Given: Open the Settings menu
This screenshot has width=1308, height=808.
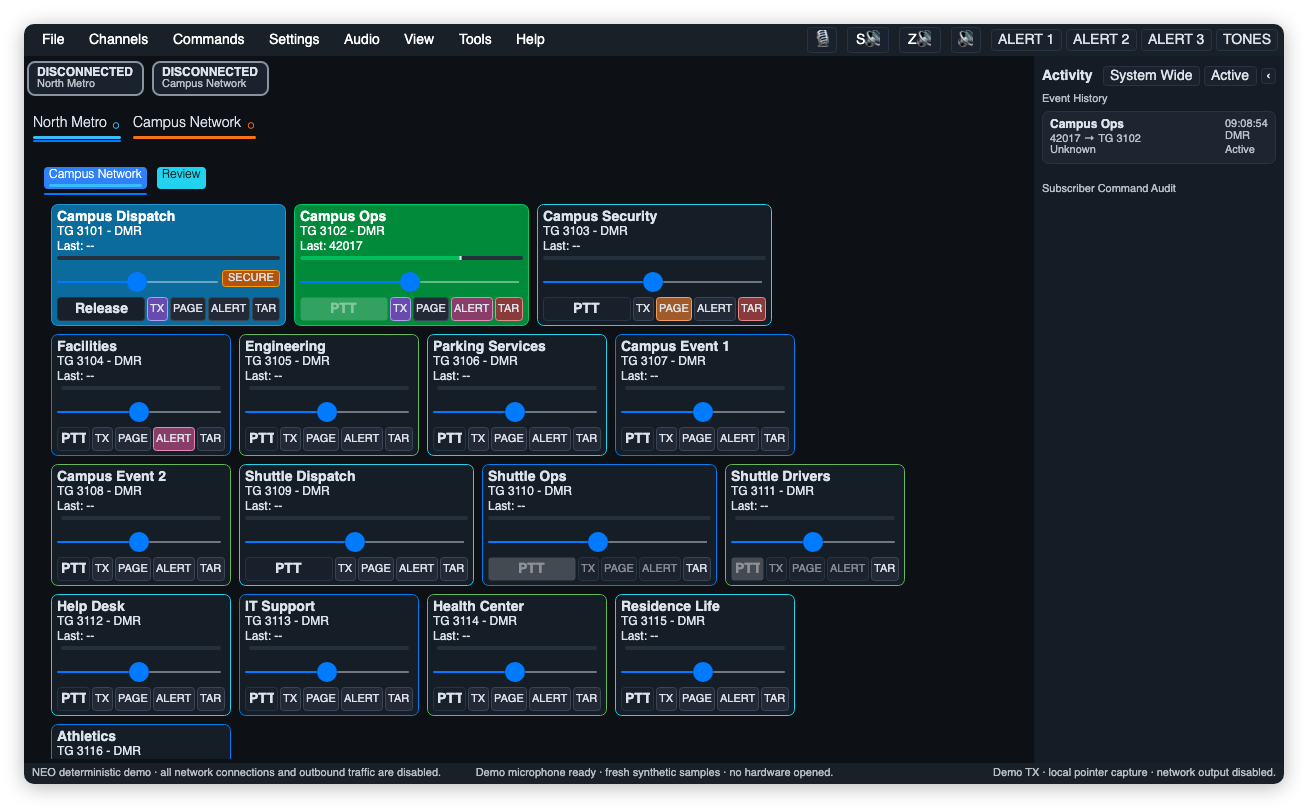Looking at the screenshot, I should point(294,40).
